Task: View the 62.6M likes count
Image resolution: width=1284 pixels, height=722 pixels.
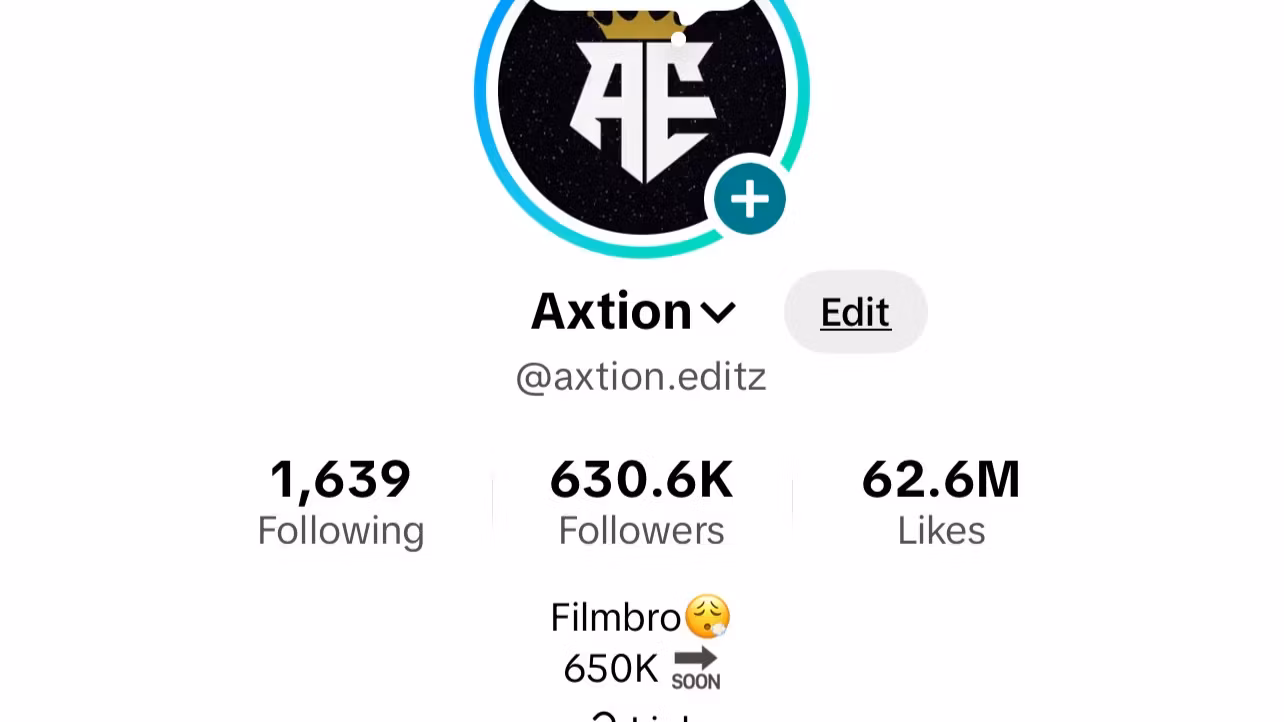Action: click(x=941, y=480)
